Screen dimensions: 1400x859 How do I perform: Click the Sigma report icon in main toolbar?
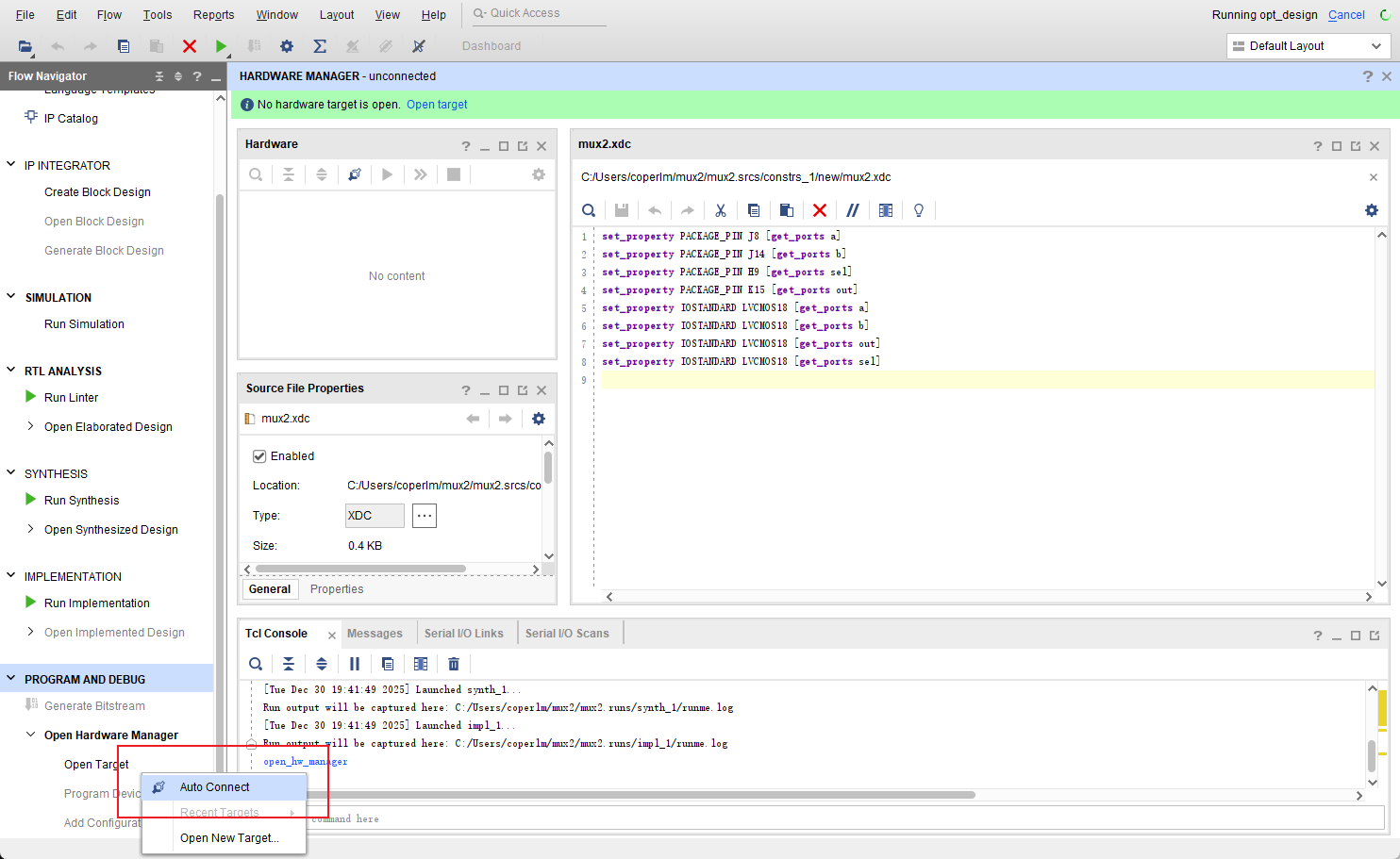(x=320, y=46)
